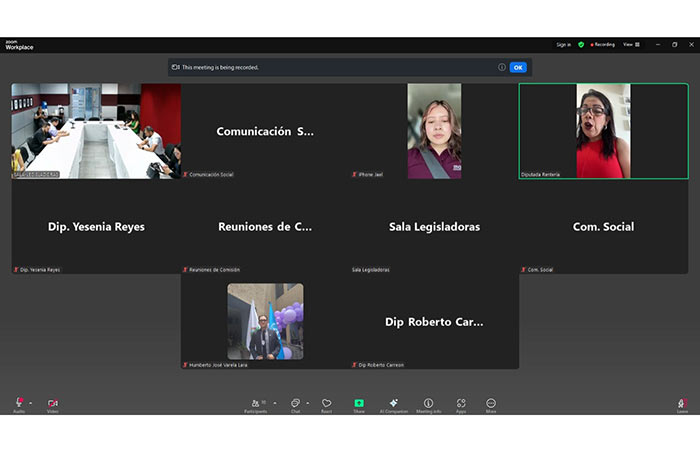The height and width of the screenshot is (450, 700).
Task: Open the Participants panel
Action: [258, 403]
